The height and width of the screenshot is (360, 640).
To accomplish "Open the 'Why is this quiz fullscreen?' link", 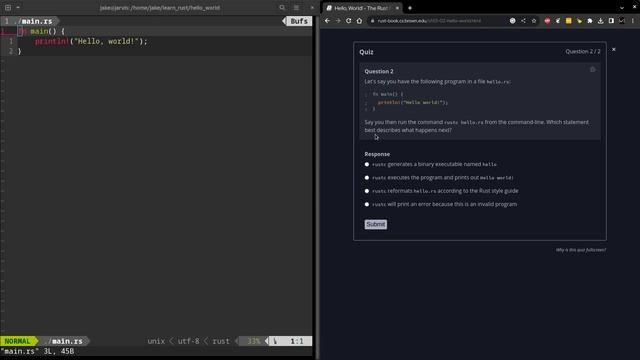I will (x=581, y=250).
